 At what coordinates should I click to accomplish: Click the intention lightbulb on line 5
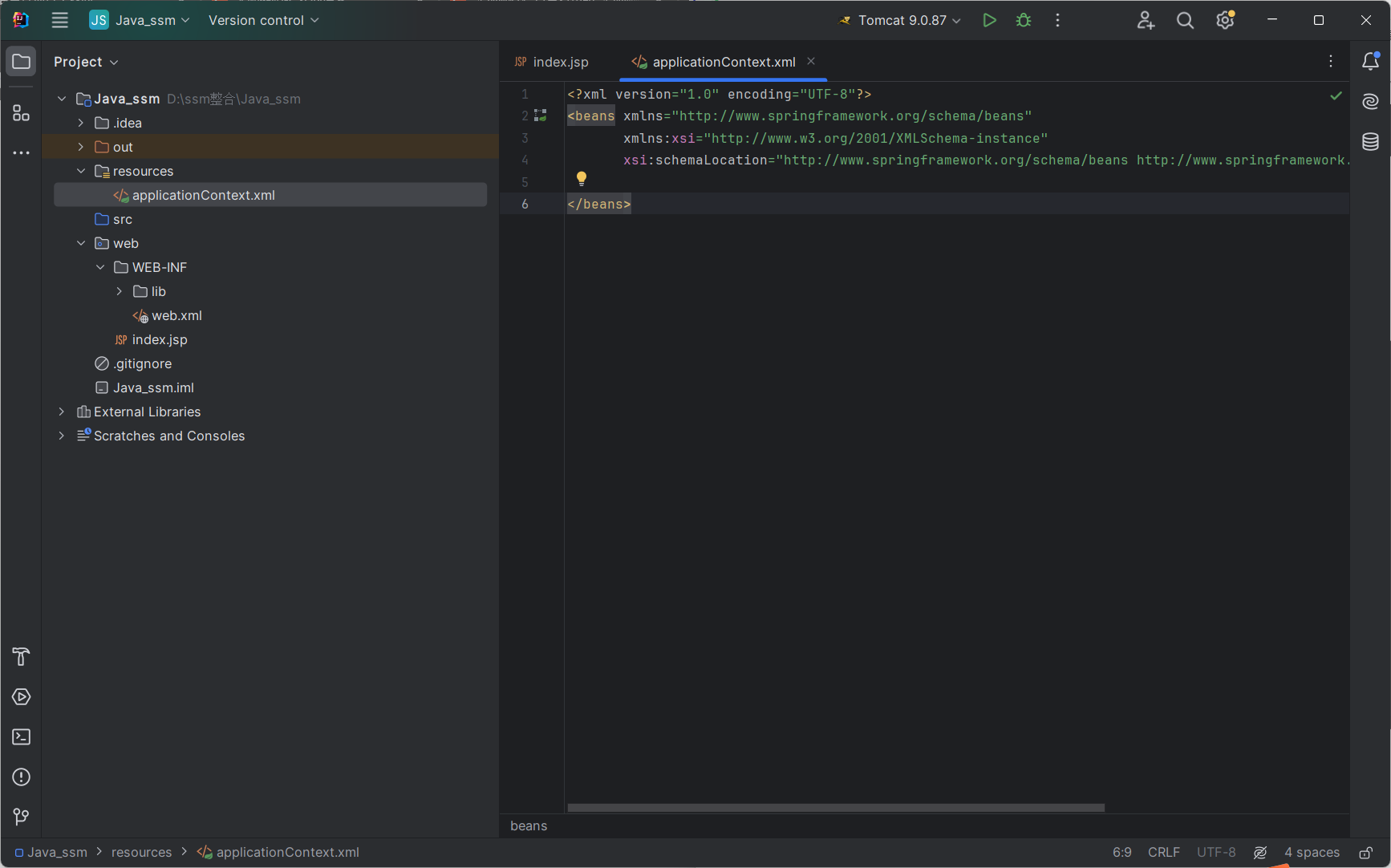[x=582, y=179]
